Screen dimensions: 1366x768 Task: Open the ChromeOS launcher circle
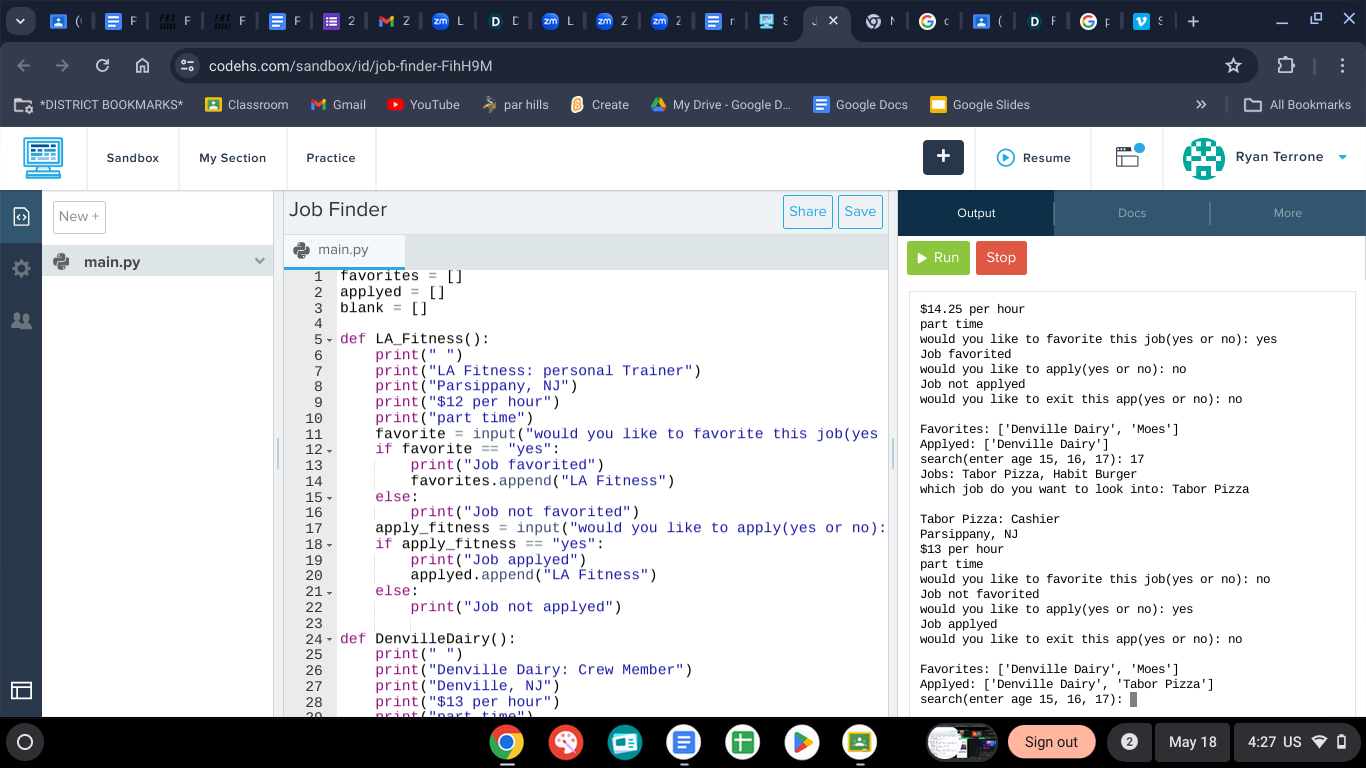[26, 742]
